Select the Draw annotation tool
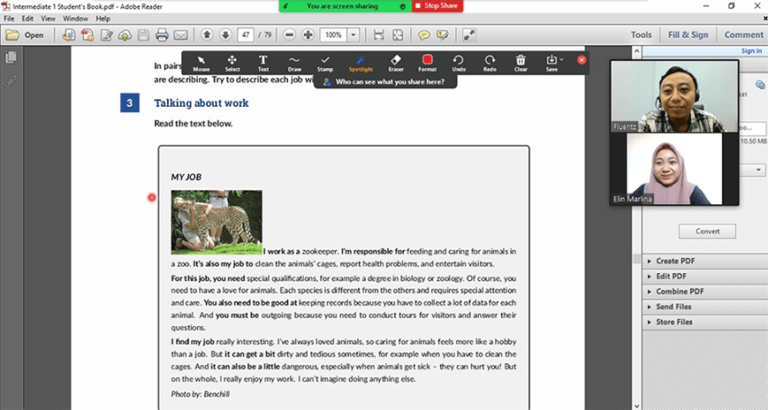 coord(295,63)
